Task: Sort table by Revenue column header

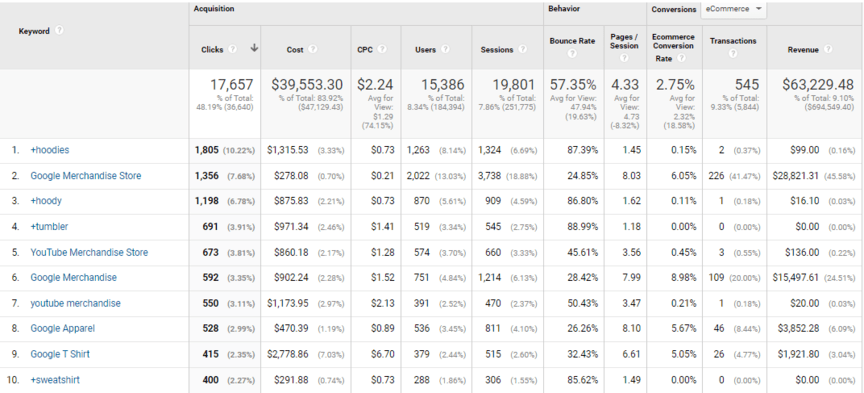Action: pyautogui.click(x=803, y=50)
